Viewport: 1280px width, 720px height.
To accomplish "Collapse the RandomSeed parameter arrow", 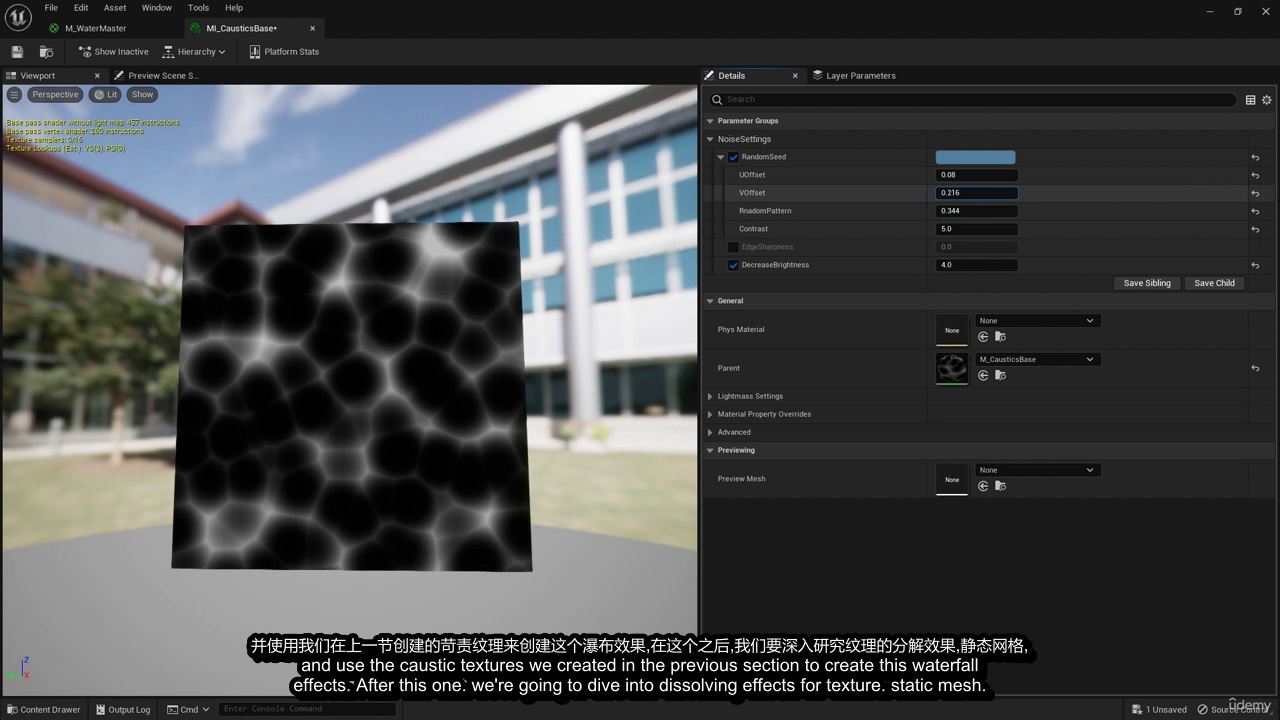I will (x=720, y=157).
